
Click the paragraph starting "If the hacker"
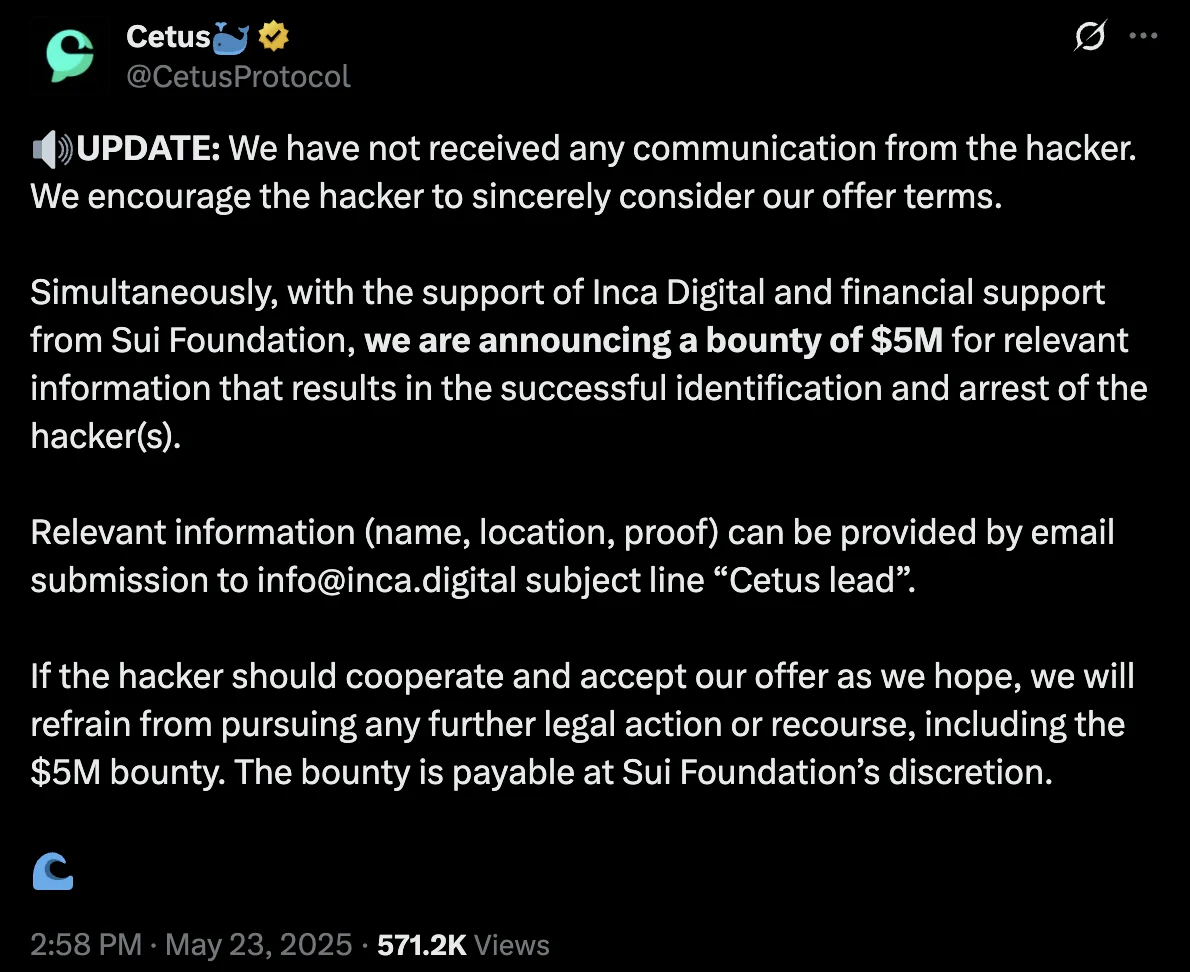582,724
